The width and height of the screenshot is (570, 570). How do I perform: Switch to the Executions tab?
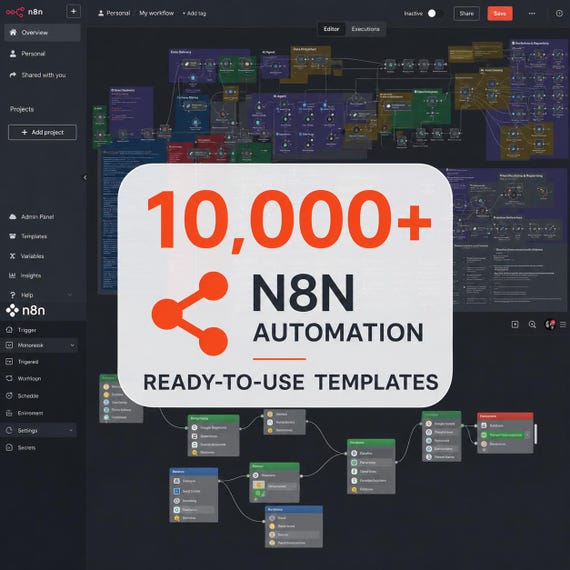click(365, 29)
